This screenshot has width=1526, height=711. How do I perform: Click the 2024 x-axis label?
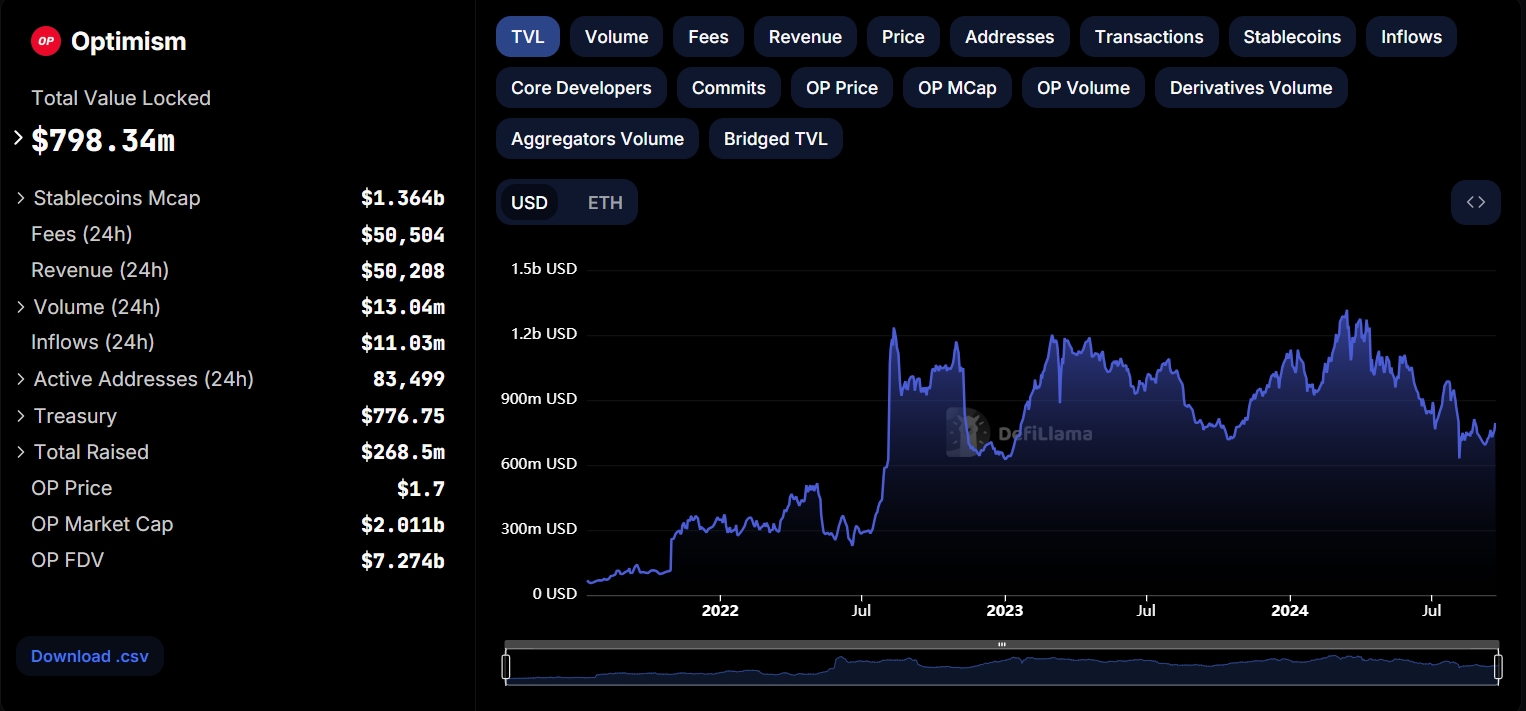click(x=1290, y=610)
